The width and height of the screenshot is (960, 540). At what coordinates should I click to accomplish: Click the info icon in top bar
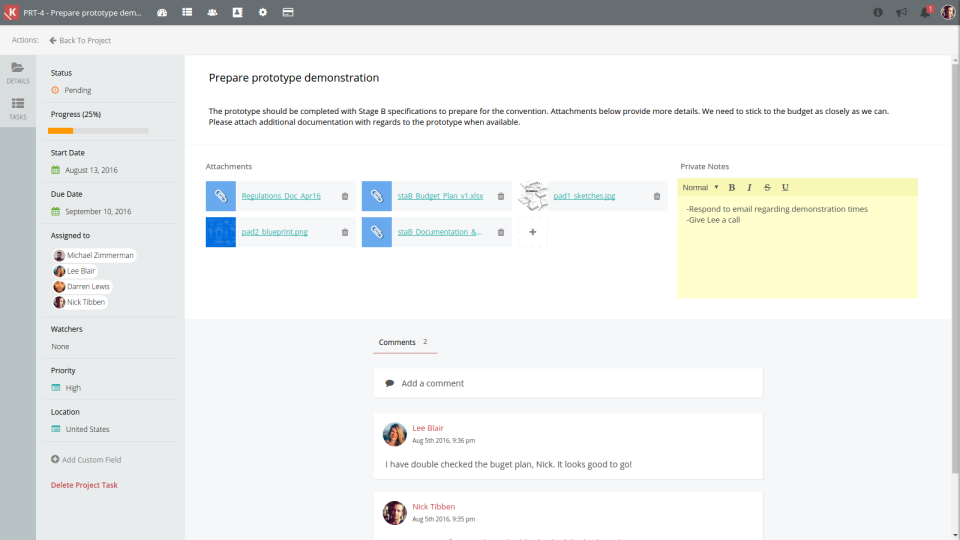(x=878, y=12)
